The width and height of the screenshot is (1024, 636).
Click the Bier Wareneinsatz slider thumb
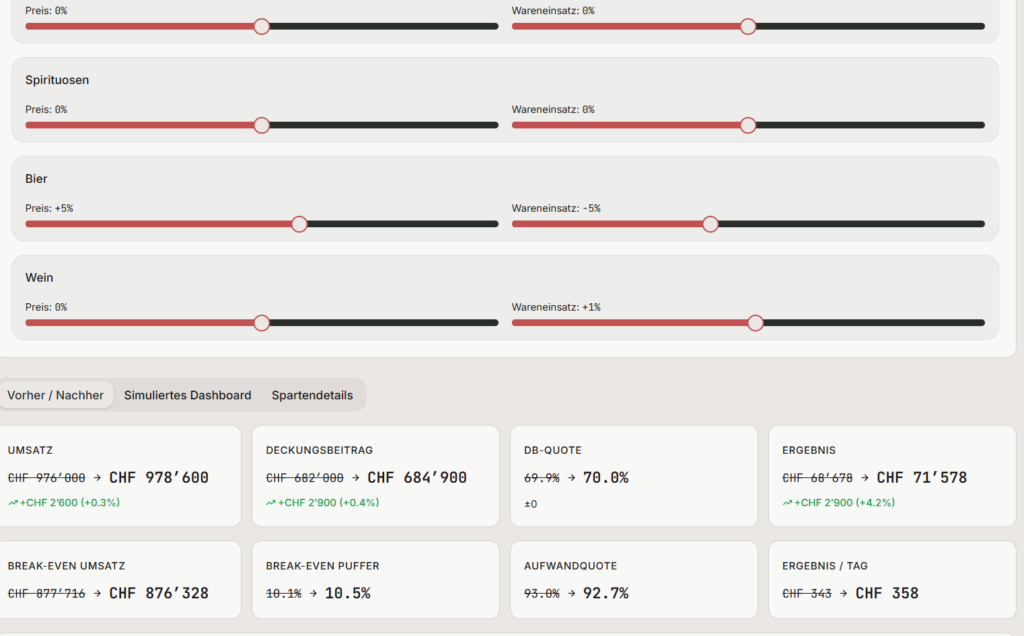pyautogui.click(x=710, y=224)
